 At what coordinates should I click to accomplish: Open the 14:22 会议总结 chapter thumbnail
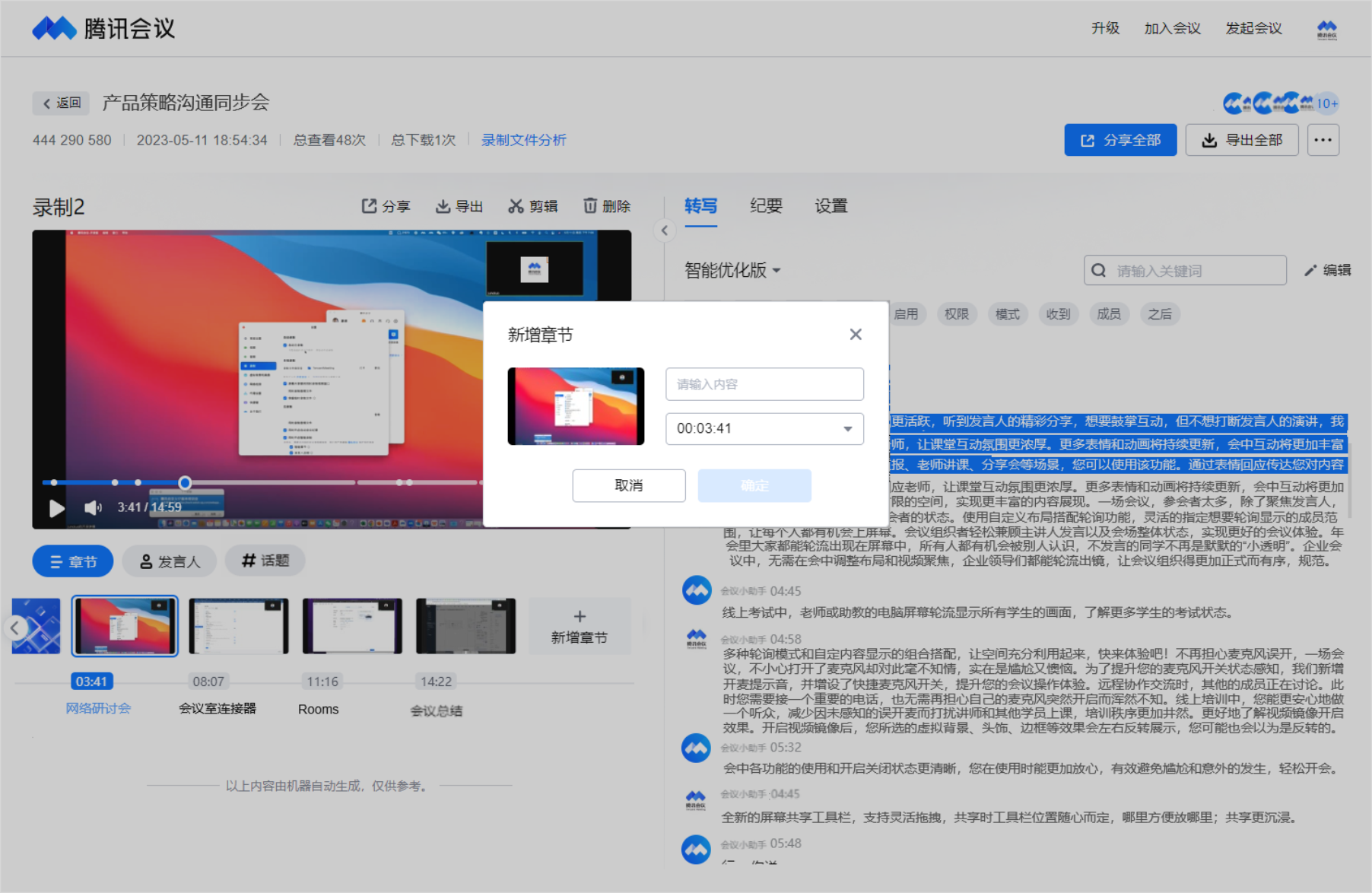pos(465,626)
